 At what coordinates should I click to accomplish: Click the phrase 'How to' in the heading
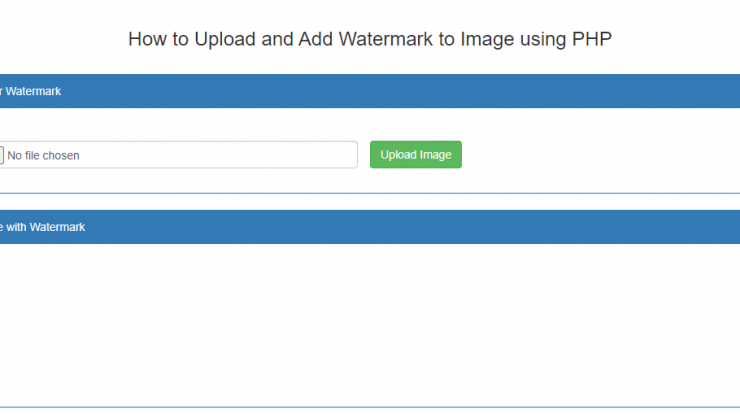tap(159, 39)
